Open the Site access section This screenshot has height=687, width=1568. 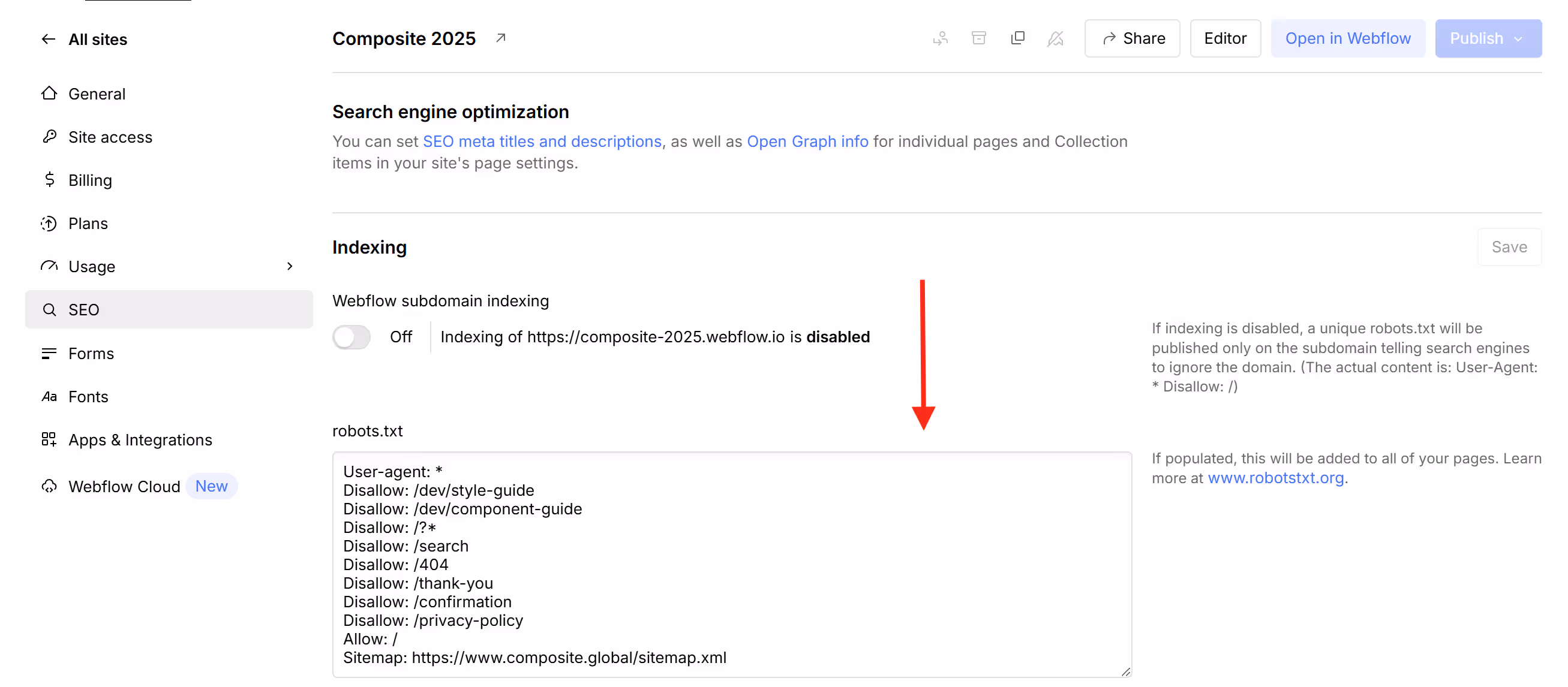coord(110,137)
